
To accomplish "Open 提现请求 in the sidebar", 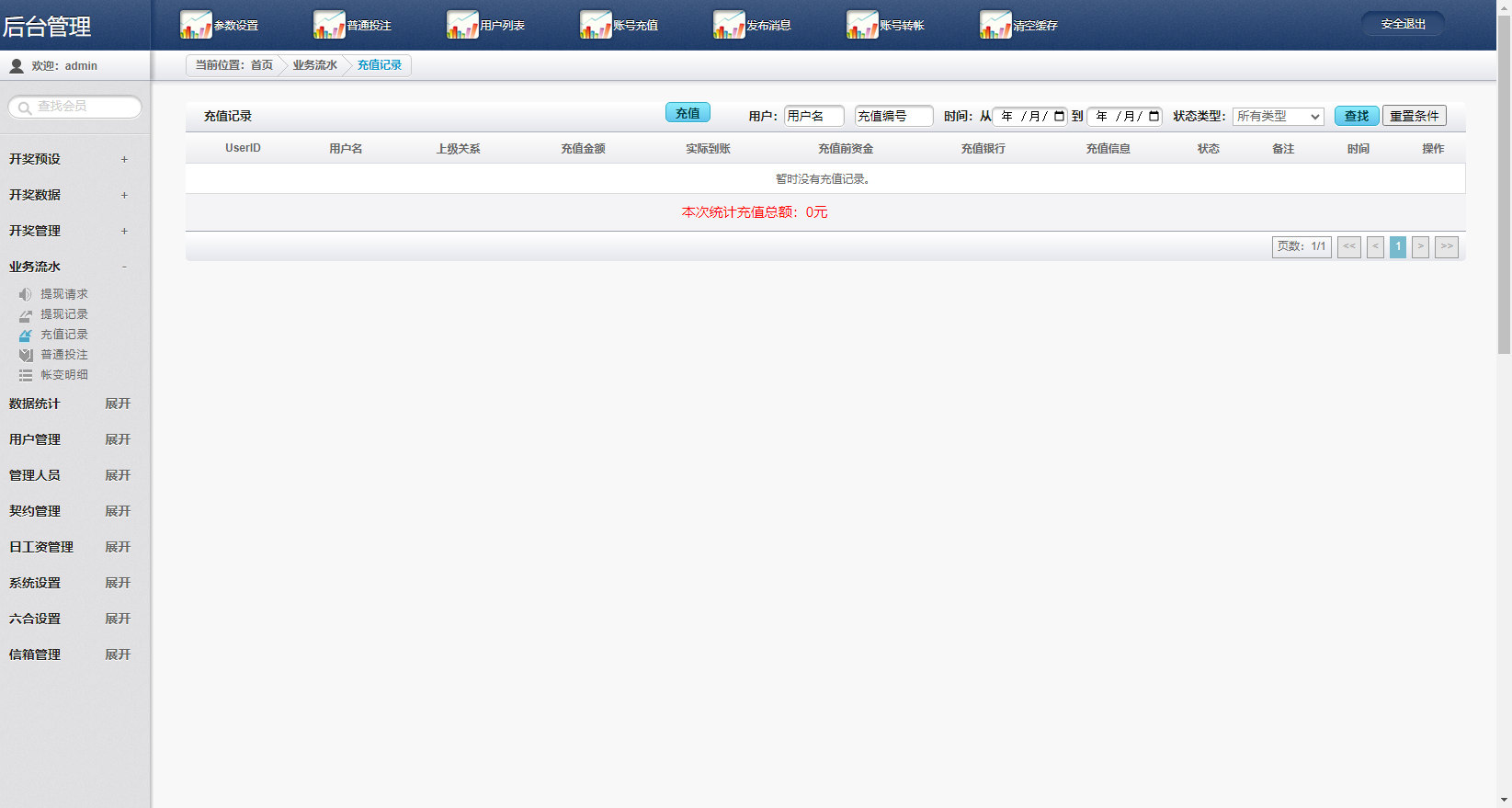I will [63, 294].
